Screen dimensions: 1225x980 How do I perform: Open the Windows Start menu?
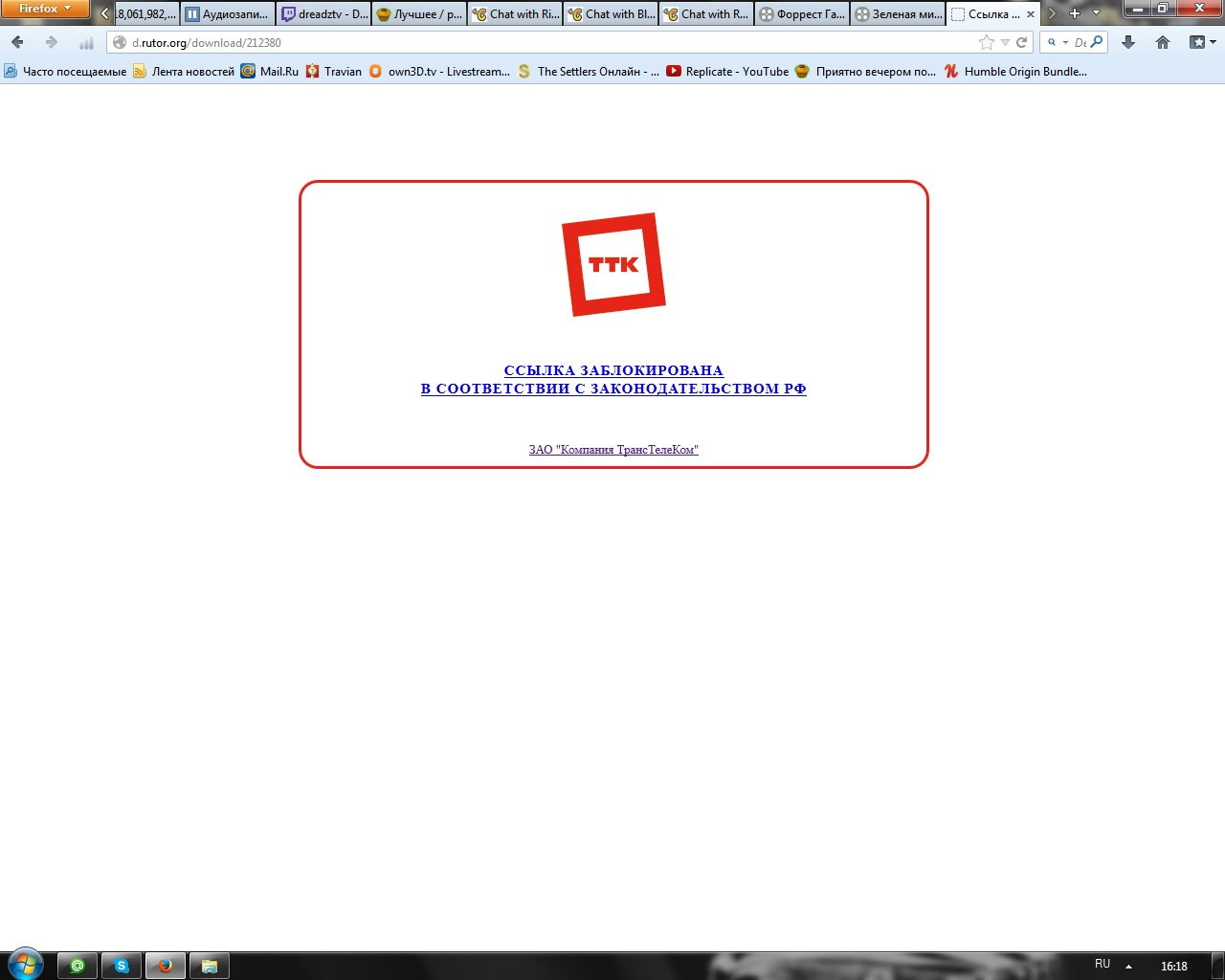pyautogui.click(x=24, y=966)
